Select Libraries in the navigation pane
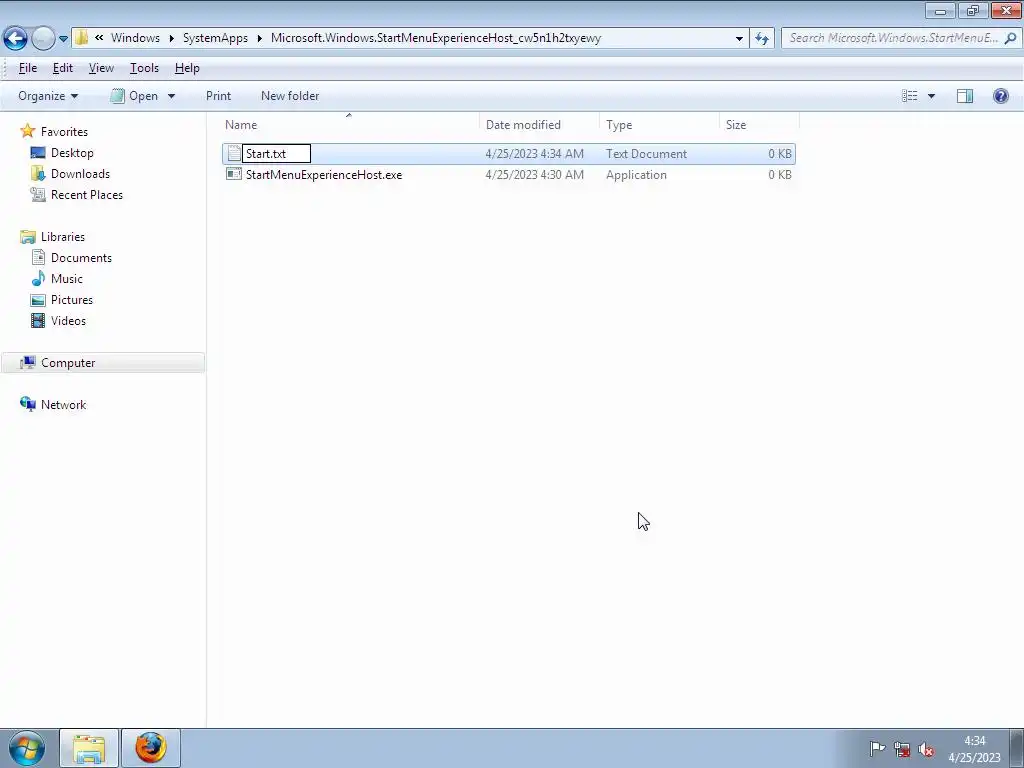Image resolution: width=1024 pixels, height=768 pixels. pos(63,237)
